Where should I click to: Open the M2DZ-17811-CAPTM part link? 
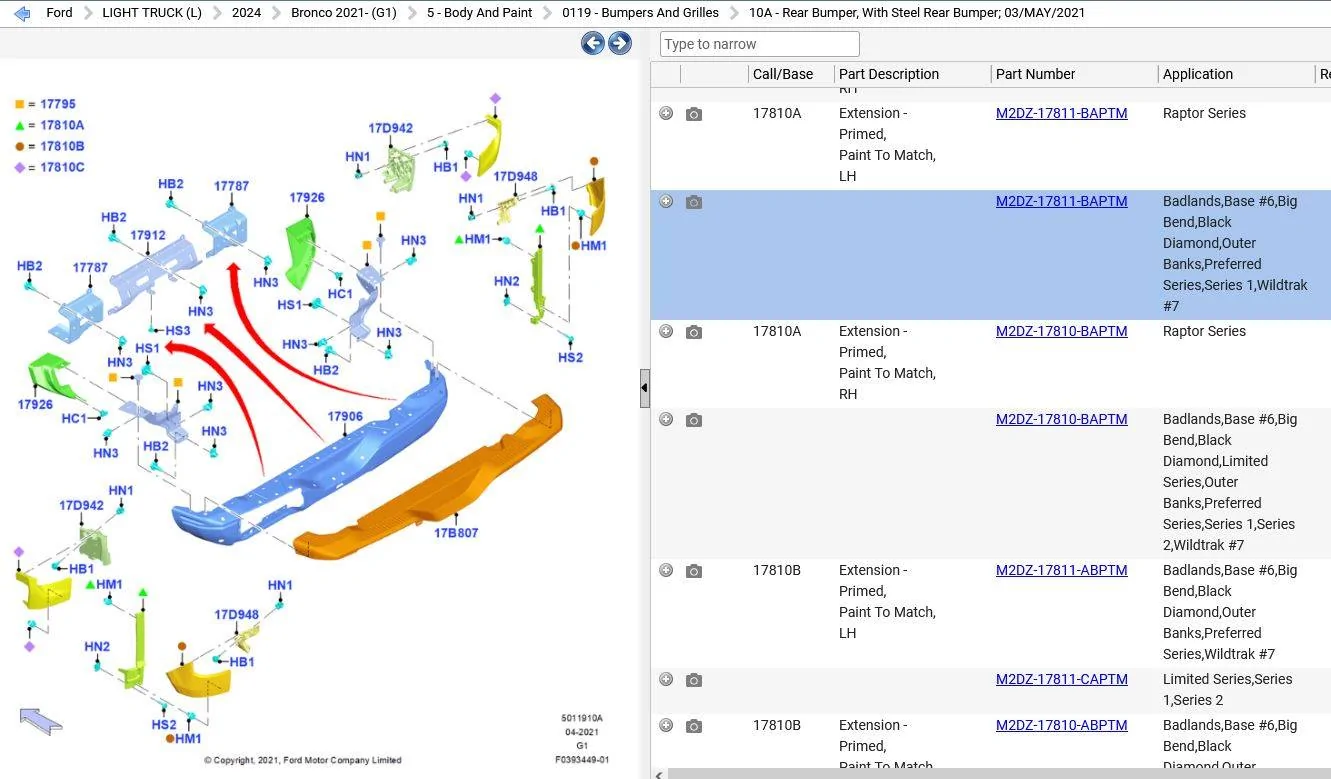point(1061,679)
